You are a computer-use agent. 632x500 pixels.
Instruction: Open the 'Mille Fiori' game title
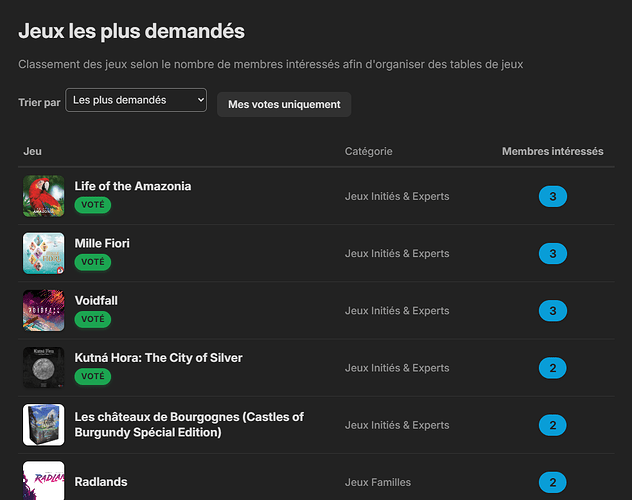[102, 243]
